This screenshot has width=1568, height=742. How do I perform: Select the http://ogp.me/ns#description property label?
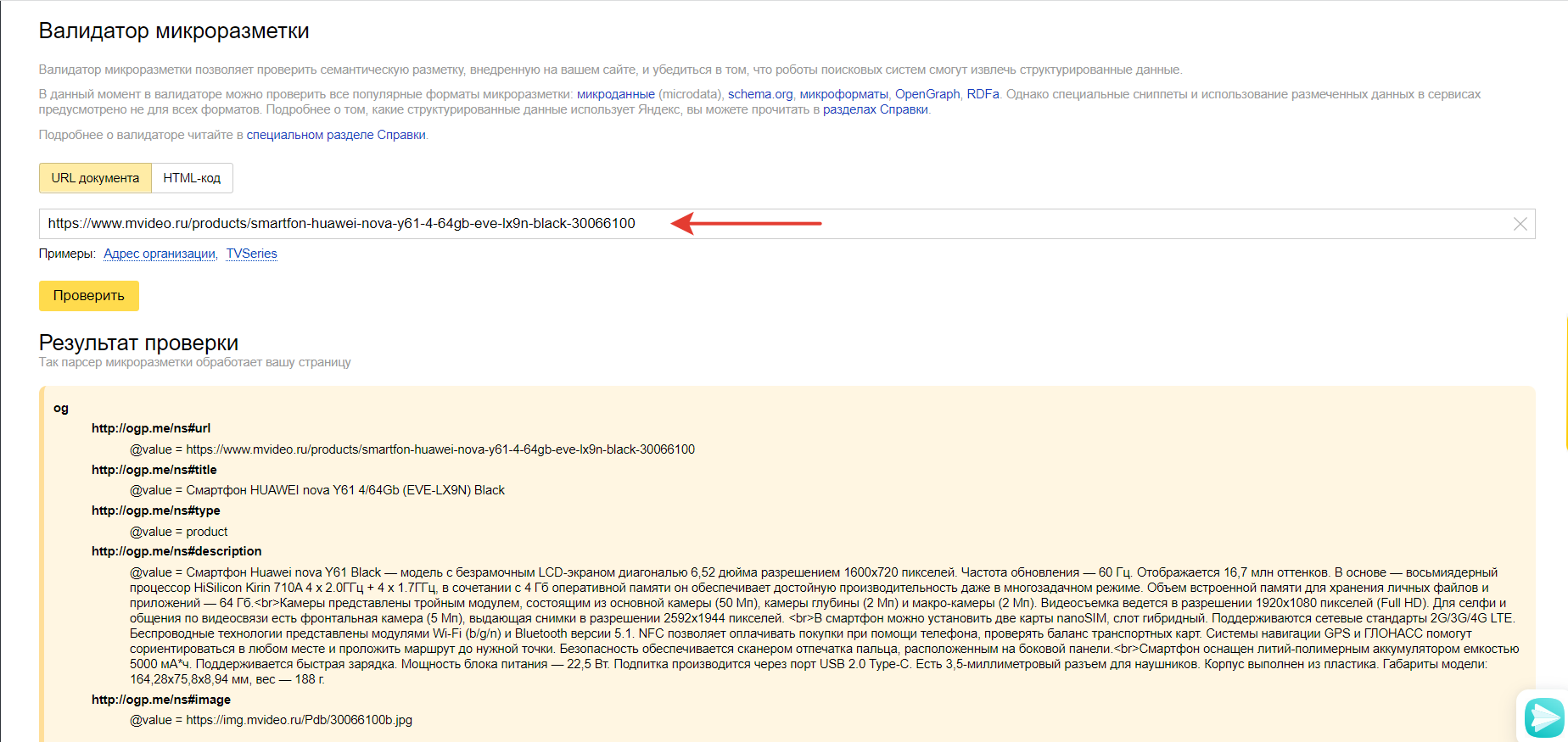coord(176,551)
